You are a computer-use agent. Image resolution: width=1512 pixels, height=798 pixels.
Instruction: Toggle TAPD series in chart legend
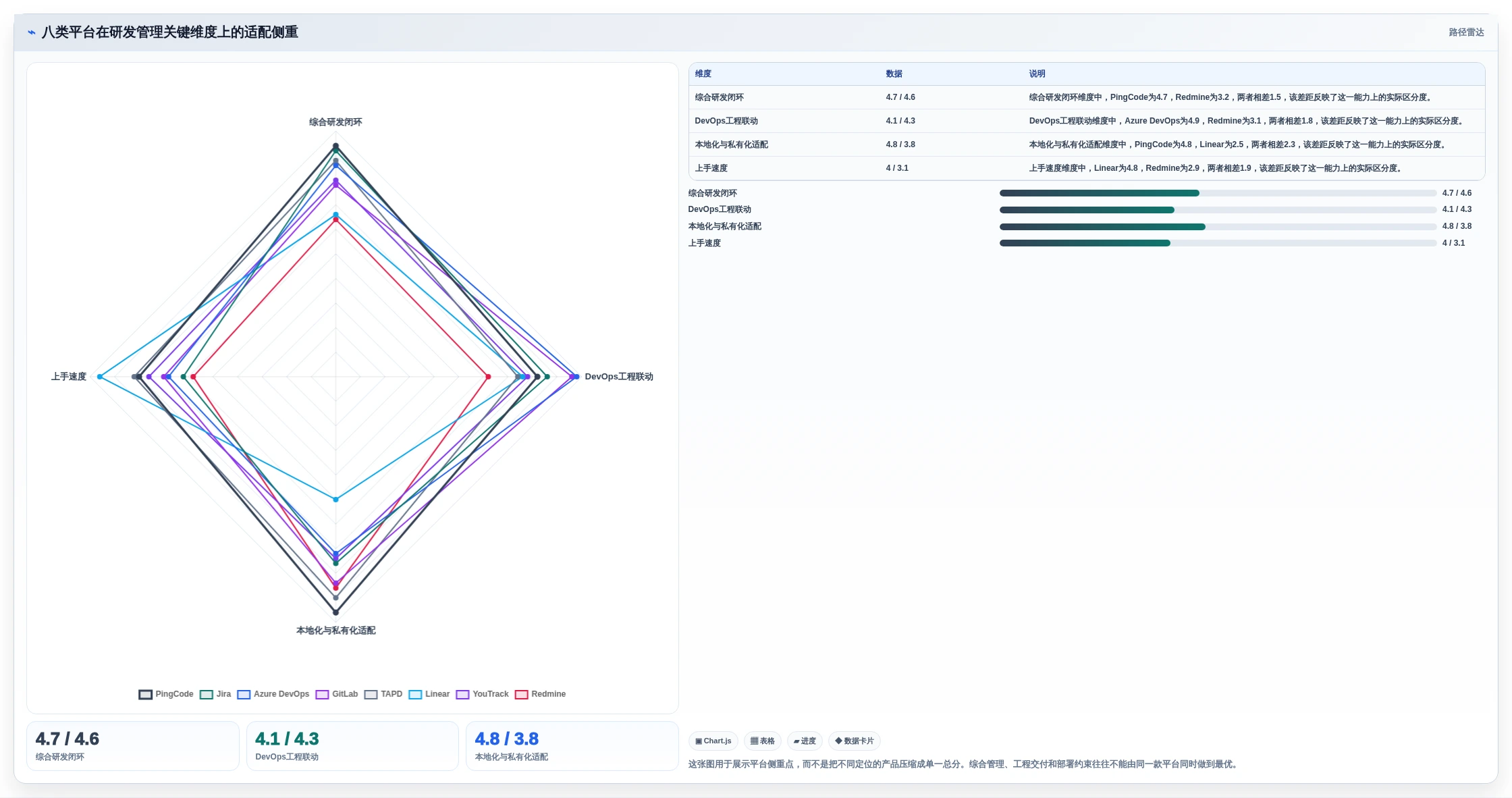pos(383,694)
